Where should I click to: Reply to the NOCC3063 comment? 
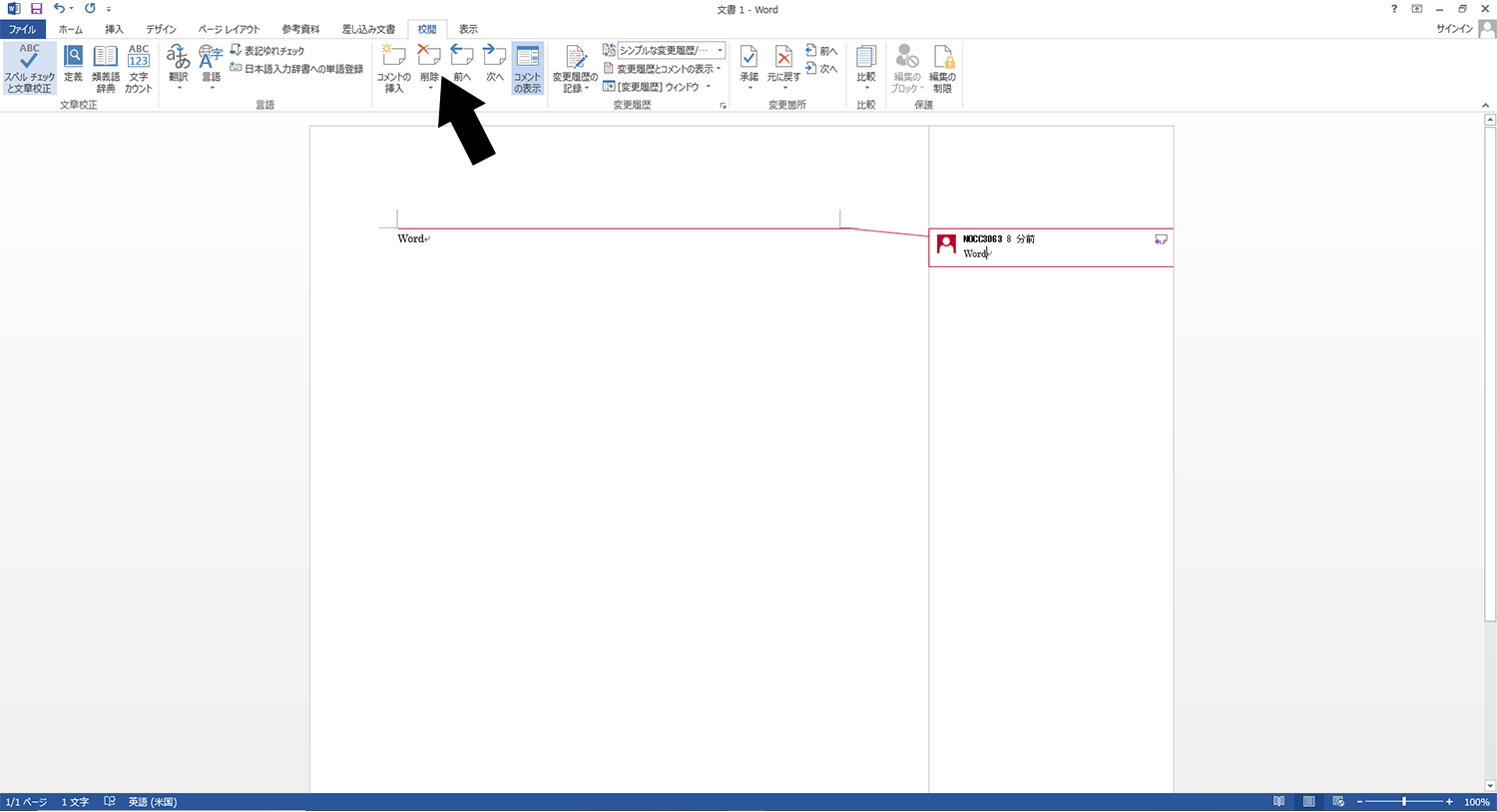click(x=1161, y=239)
